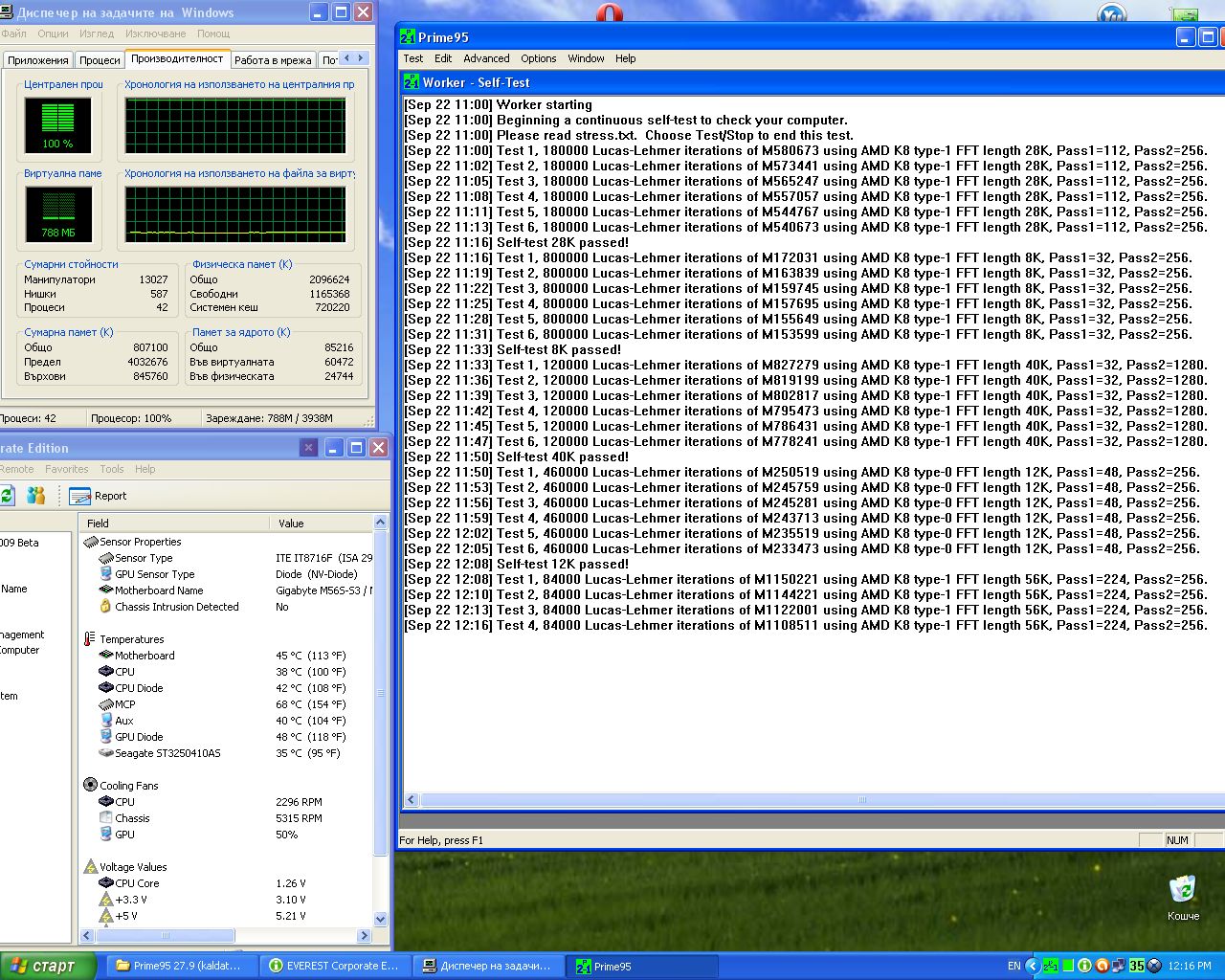Viewport: 1225px width, 980px height.
Task: Select the Cooling Fans group icon
Action: (x=90, y=786)
